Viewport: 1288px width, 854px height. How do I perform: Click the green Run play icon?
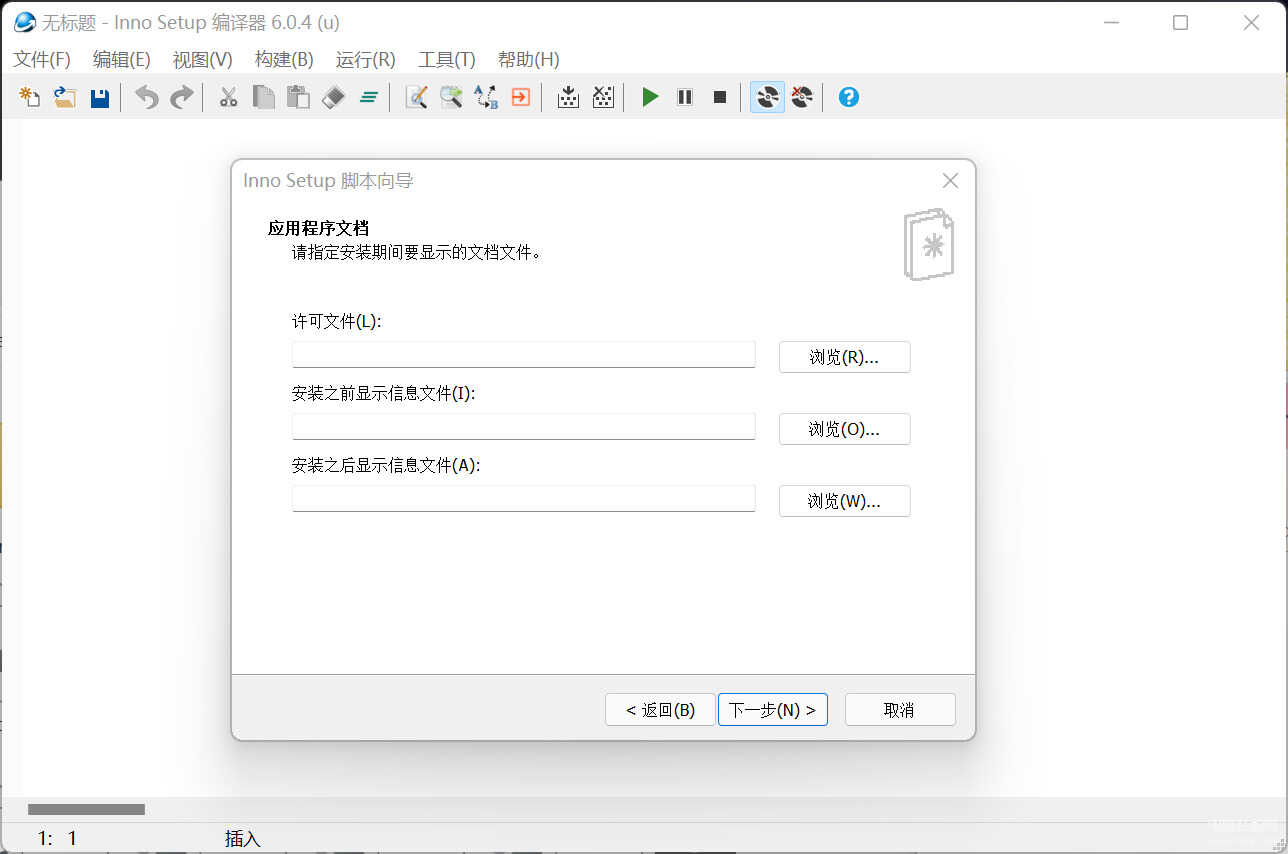coord(650,97)
